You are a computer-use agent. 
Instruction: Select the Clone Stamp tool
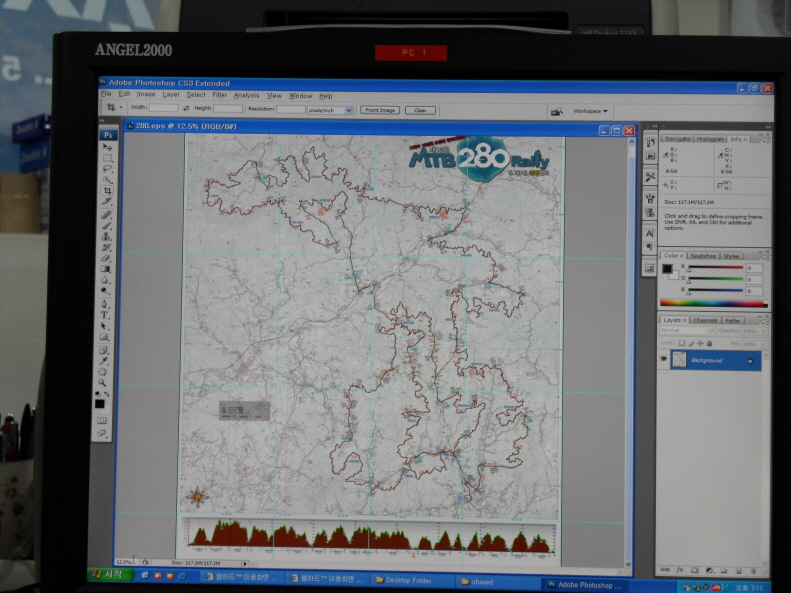107,236
